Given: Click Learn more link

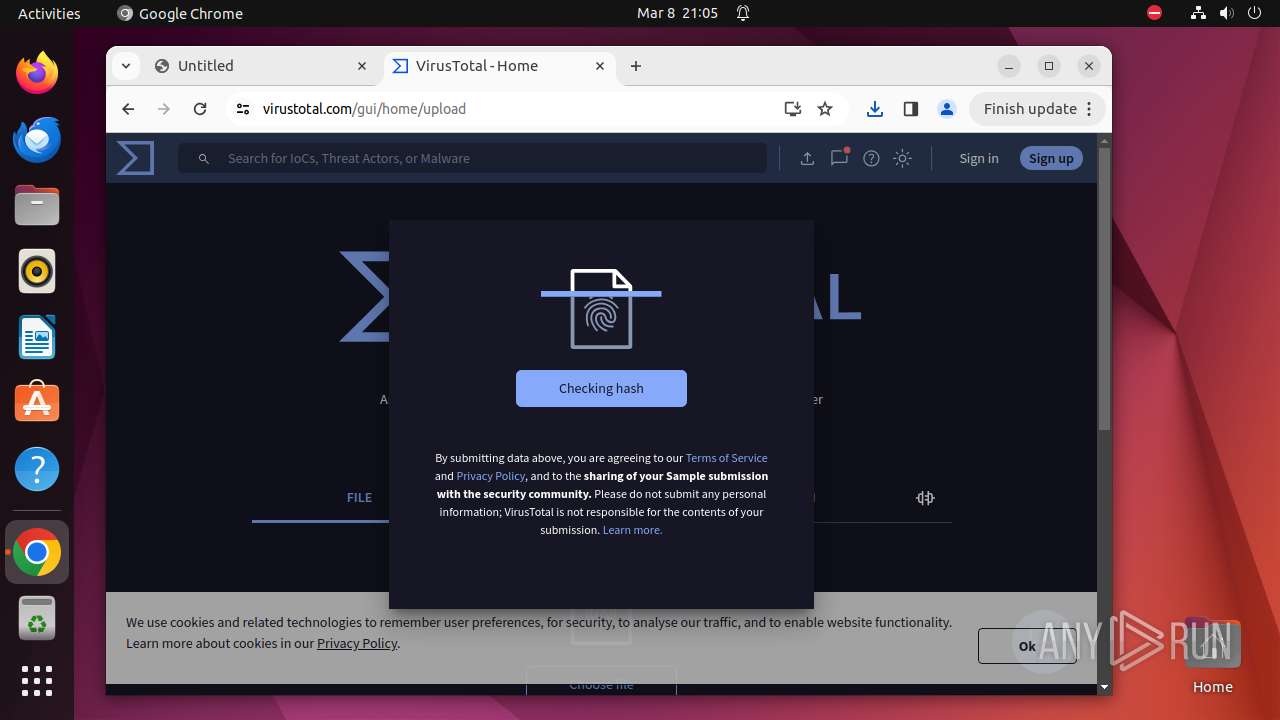Looking at the screenshot, I should pos(632,530).
